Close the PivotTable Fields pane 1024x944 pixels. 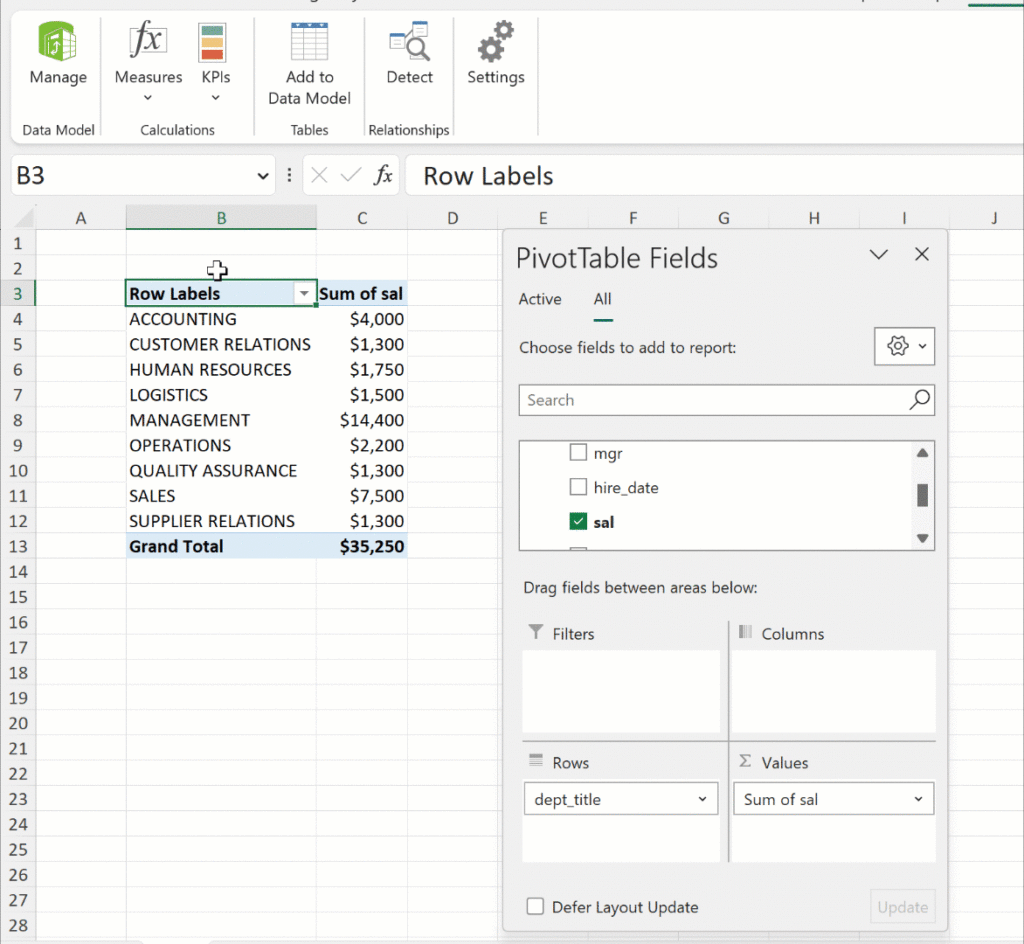(922, 255)
